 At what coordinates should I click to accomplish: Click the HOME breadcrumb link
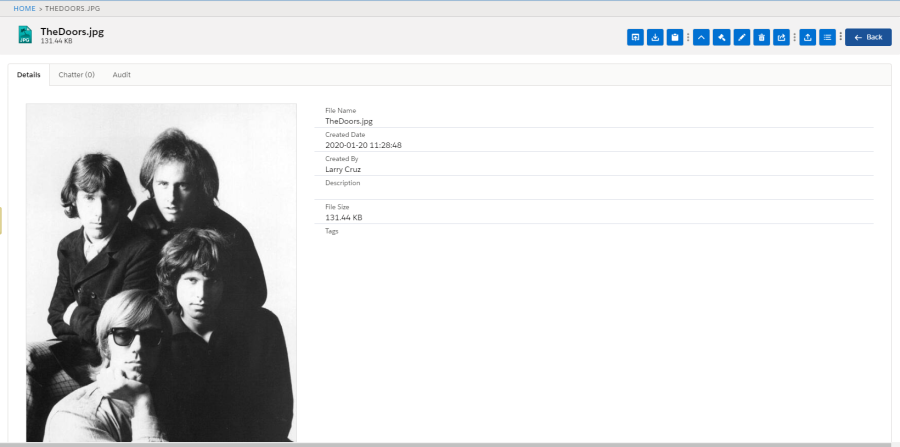tap(24, 8)
